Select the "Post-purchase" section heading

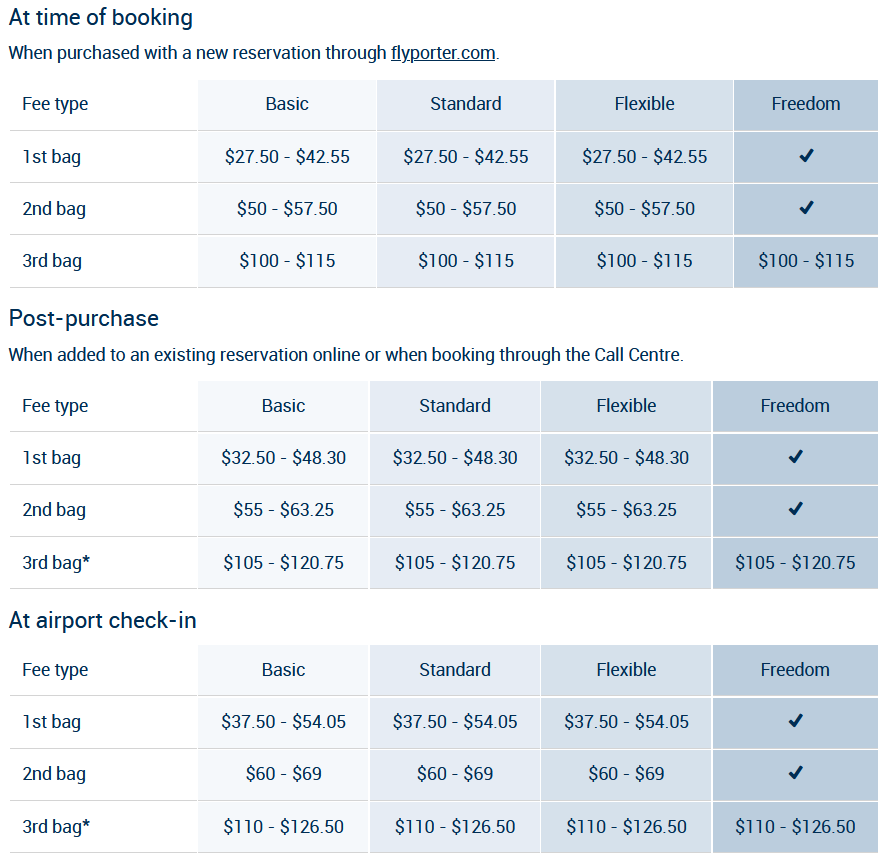pyautogui.click(x=84, y=318)
